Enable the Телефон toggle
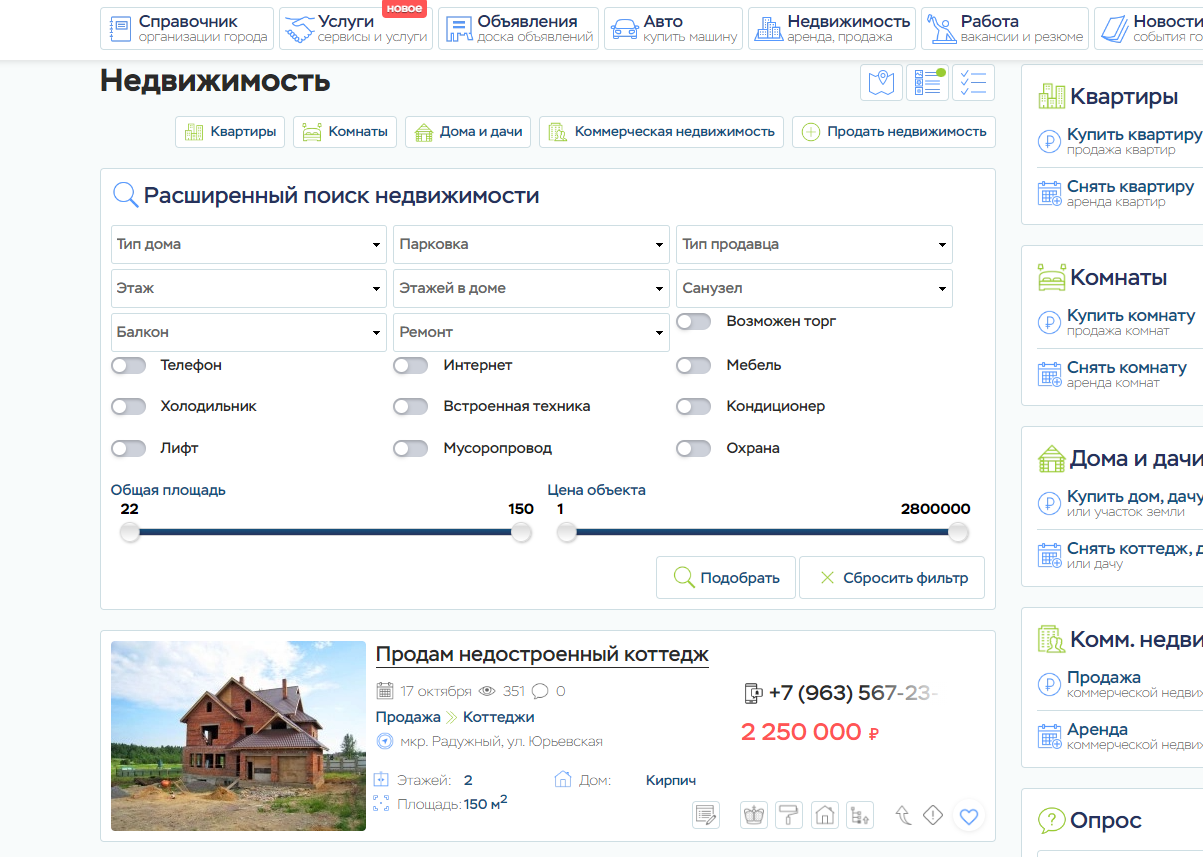1203x857 pixels. click(129, 366)
